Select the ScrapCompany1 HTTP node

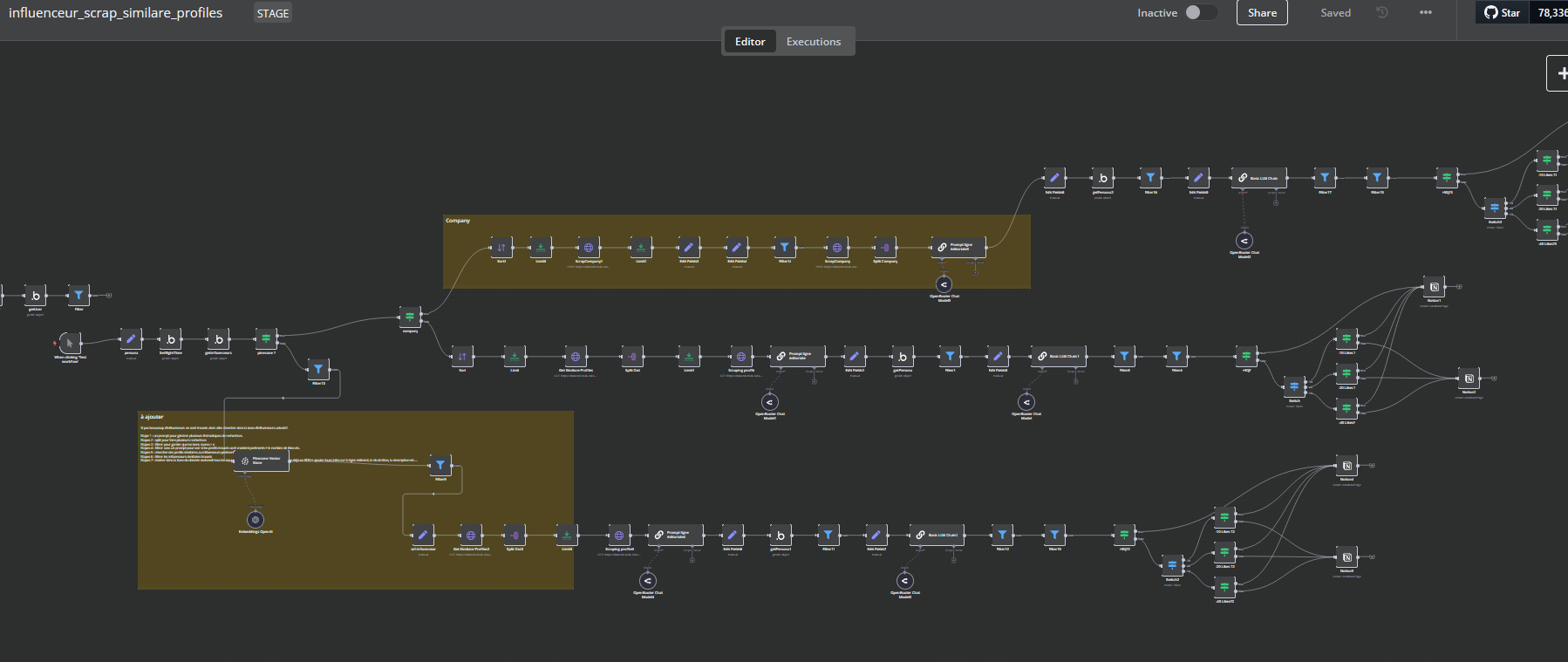click(x=589, y=248)
